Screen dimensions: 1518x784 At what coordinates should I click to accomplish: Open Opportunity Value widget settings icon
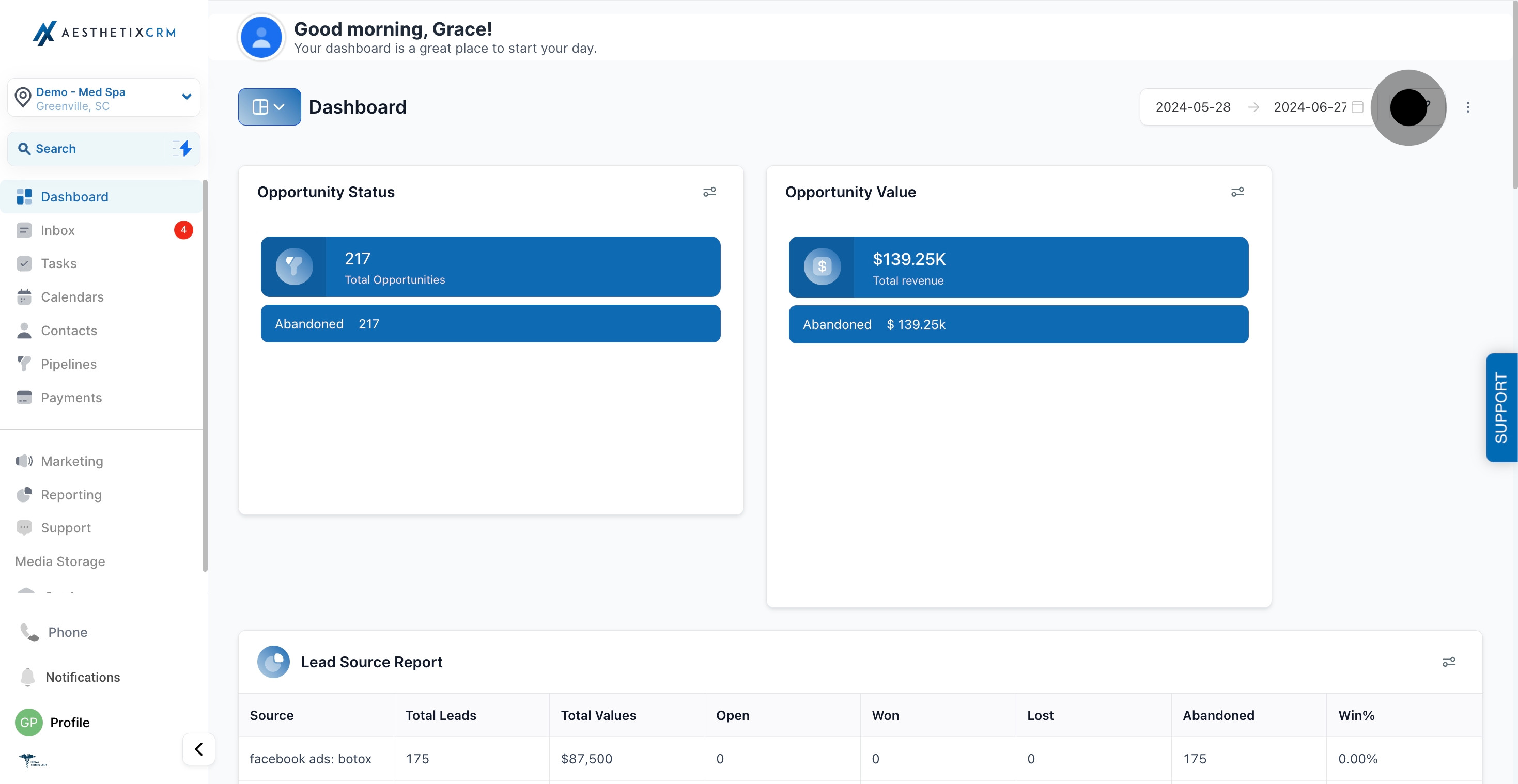[1237, 192]
